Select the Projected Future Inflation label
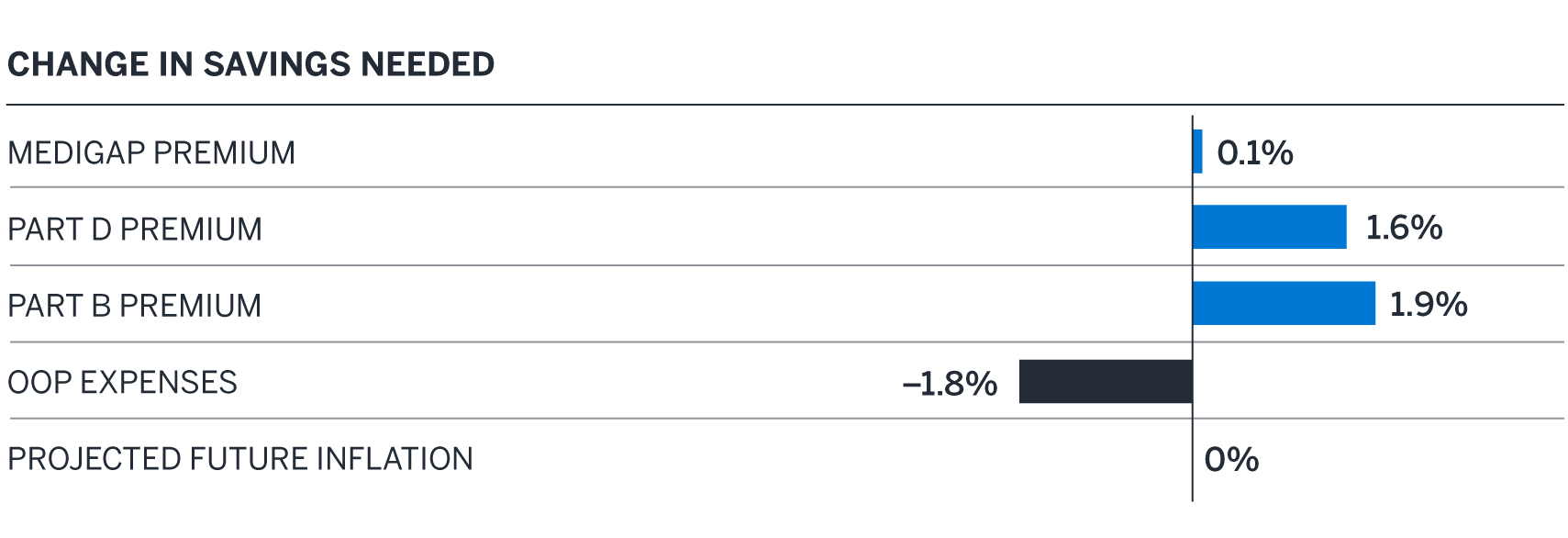Viewport: 1568px width, 538px height. click(x=240, y=458)
